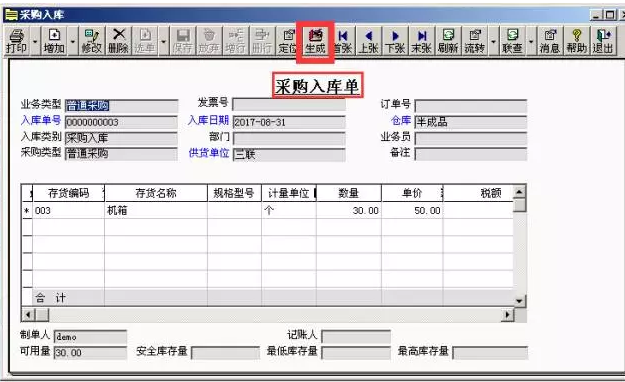Click the 删除 (Delete) toolbar icon
The image size is (625, 382).
(x=118, y=41)
